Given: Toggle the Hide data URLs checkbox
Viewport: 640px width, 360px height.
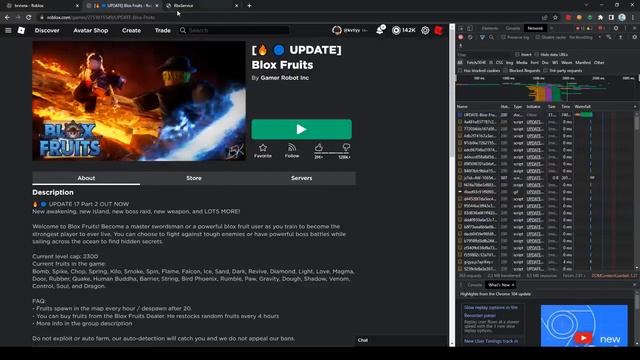Looking at the screenshot, I should click(536, 54).
